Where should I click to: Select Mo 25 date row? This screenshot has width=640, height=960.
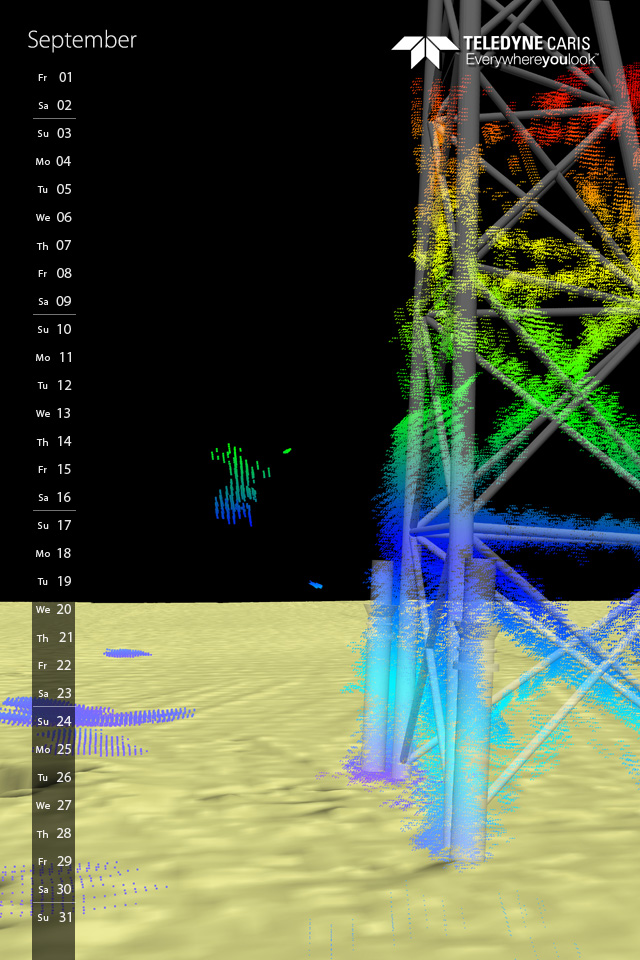54,749
